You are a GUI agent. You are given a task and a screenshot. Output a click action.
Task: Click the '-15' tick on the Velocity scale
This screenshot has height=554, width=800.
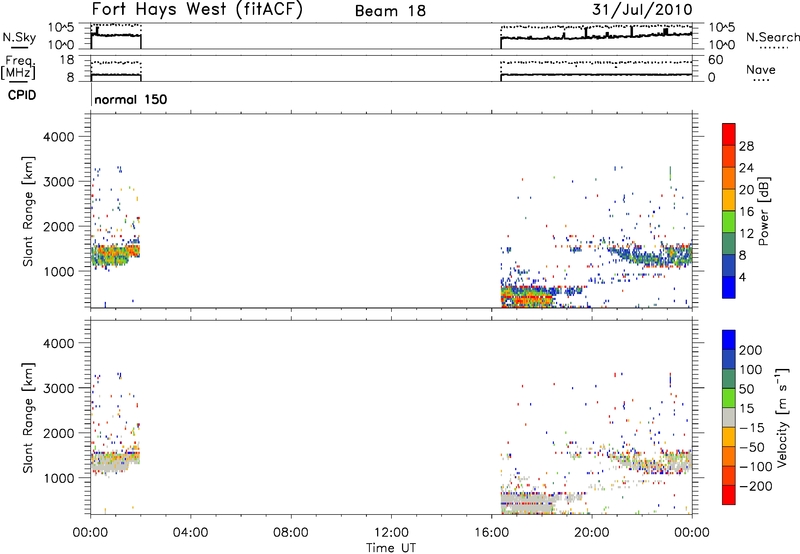click(x=751, y=427)
